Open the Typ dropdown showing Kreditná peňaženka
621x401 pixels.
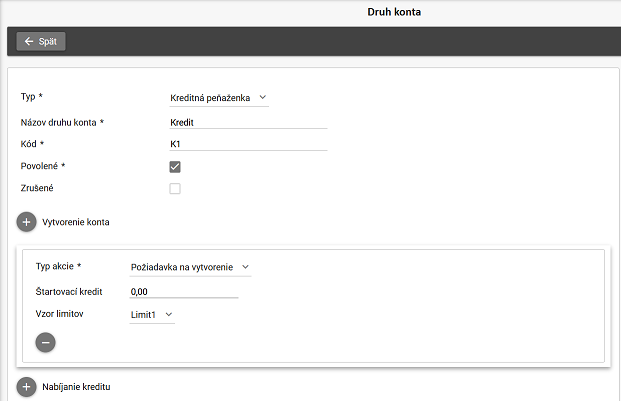pyautogui.click(x=218, y=97)
